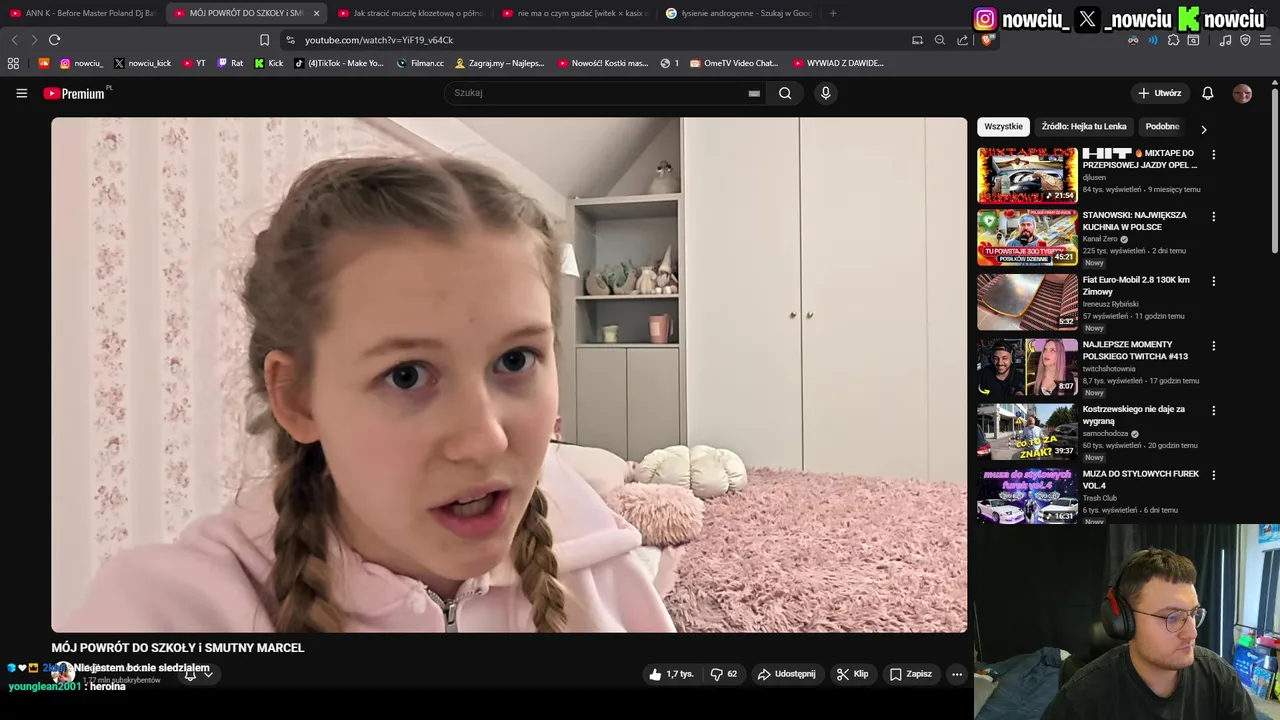Open the on-screen keyboard icon in the search box
The image size is (1280, 720).
coord(754,93)
